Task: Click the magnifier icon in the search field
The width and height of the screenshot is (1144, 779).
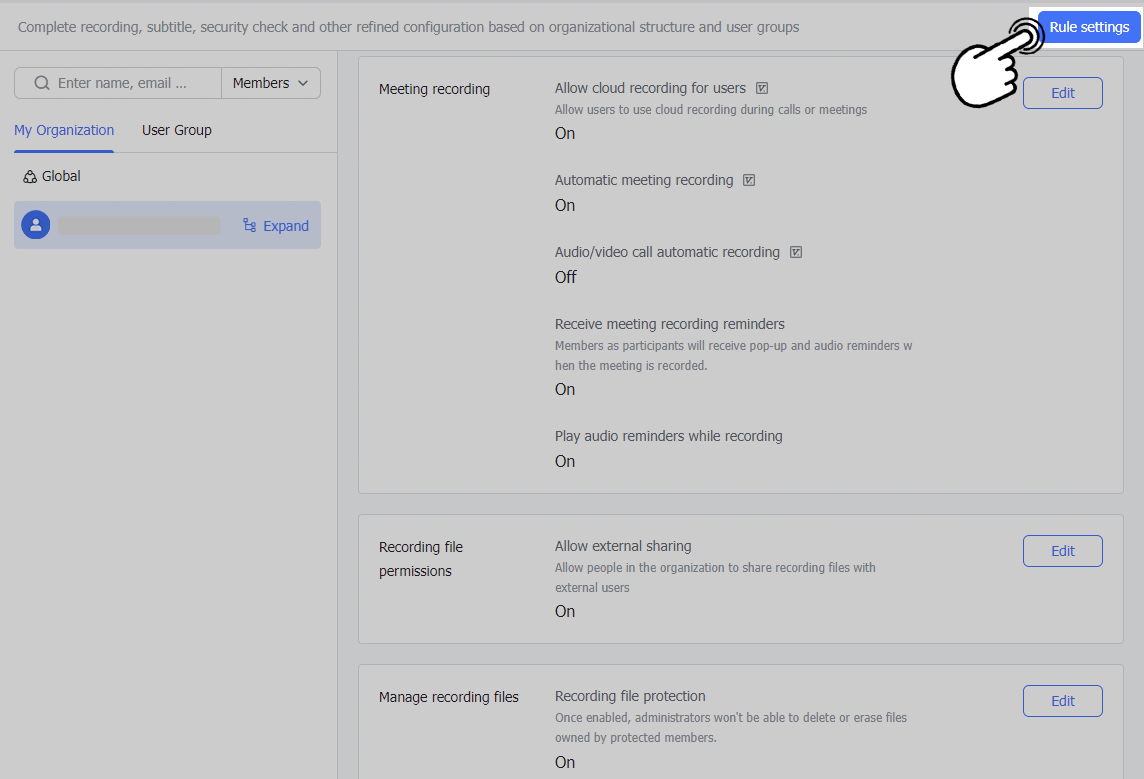Action: (x=41, y=83)
